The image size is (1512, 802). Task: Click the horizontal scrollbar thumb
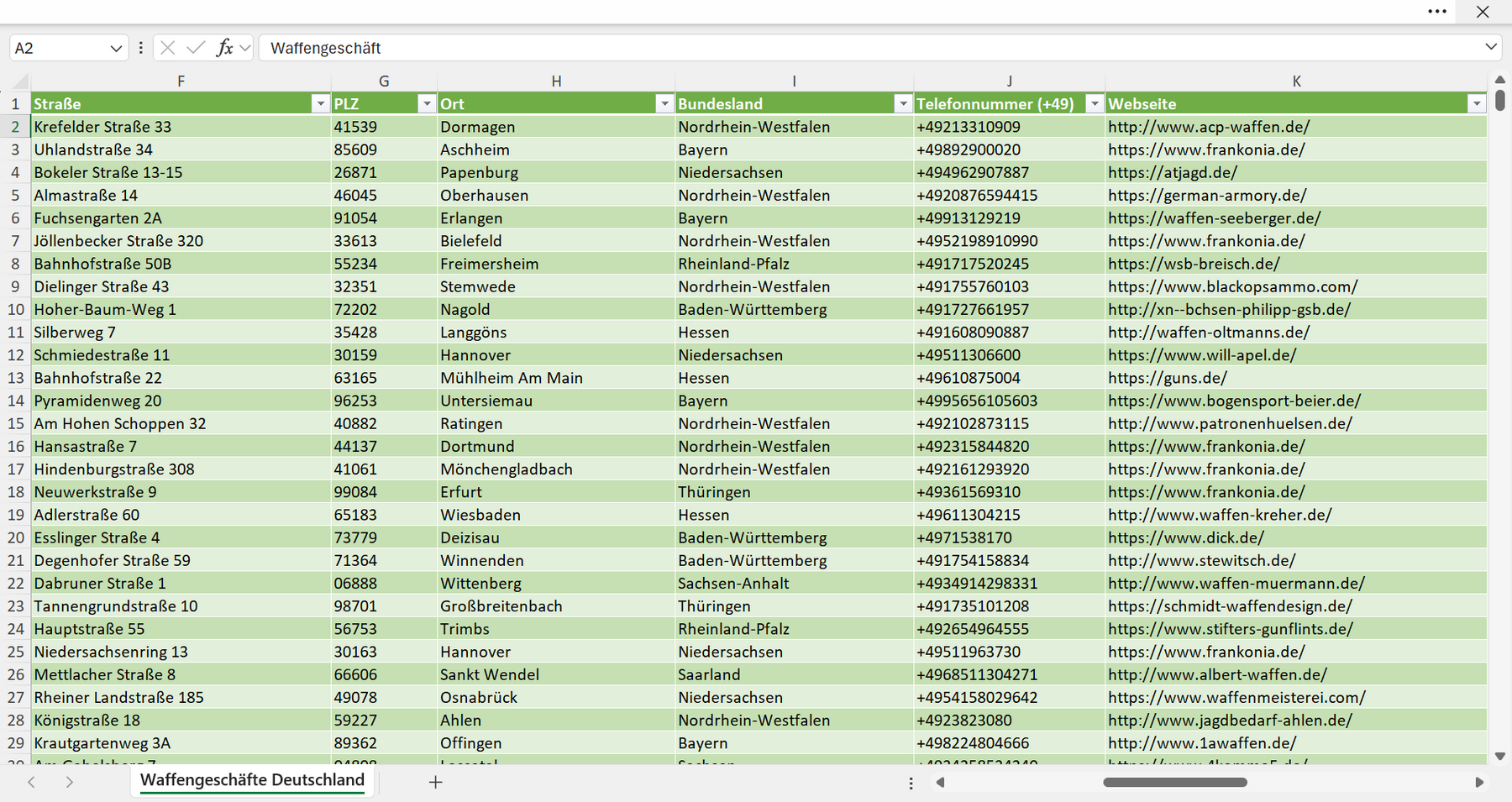point(1174,782)
